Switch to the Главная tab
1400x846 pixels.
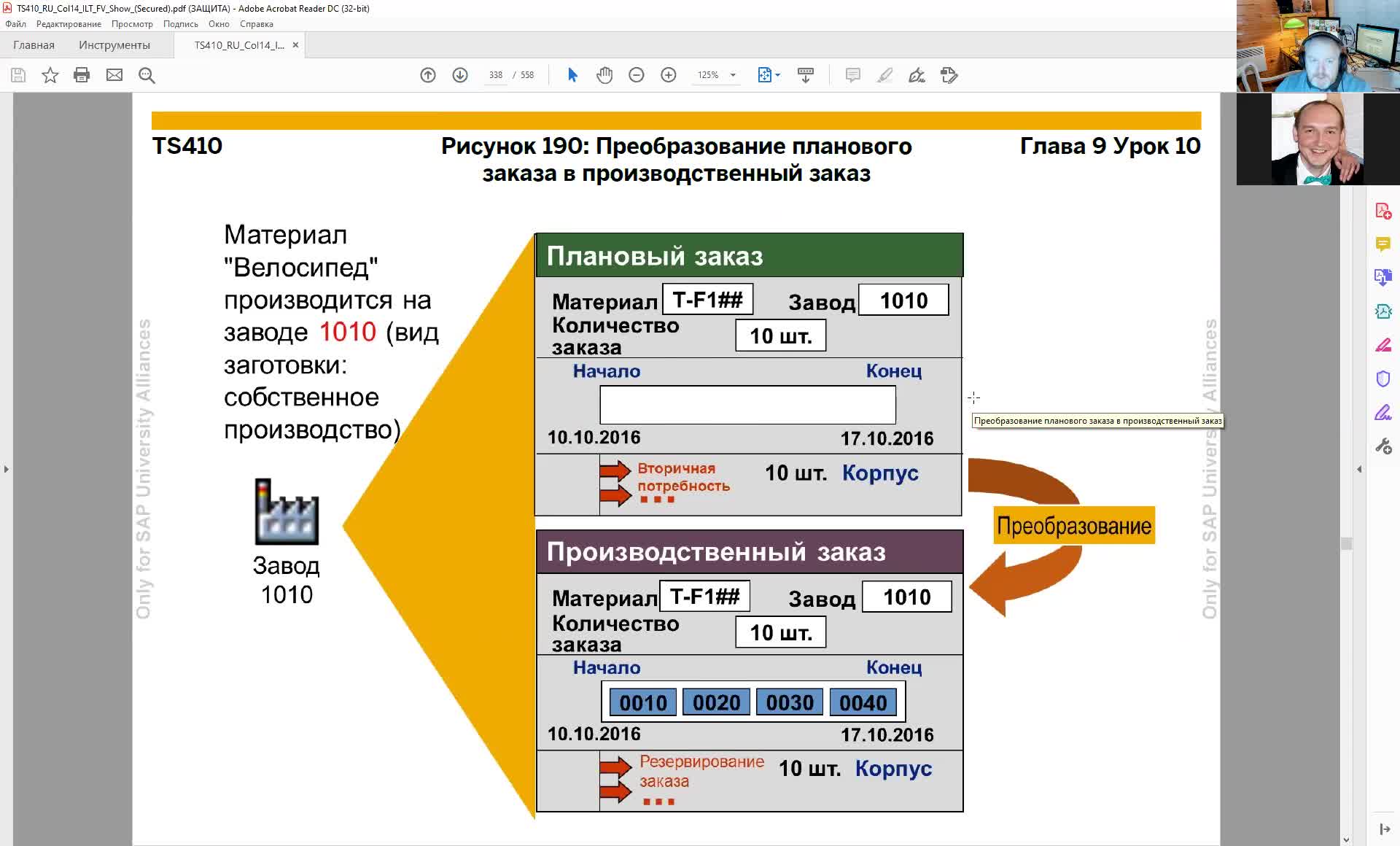[x=34, y=45]
